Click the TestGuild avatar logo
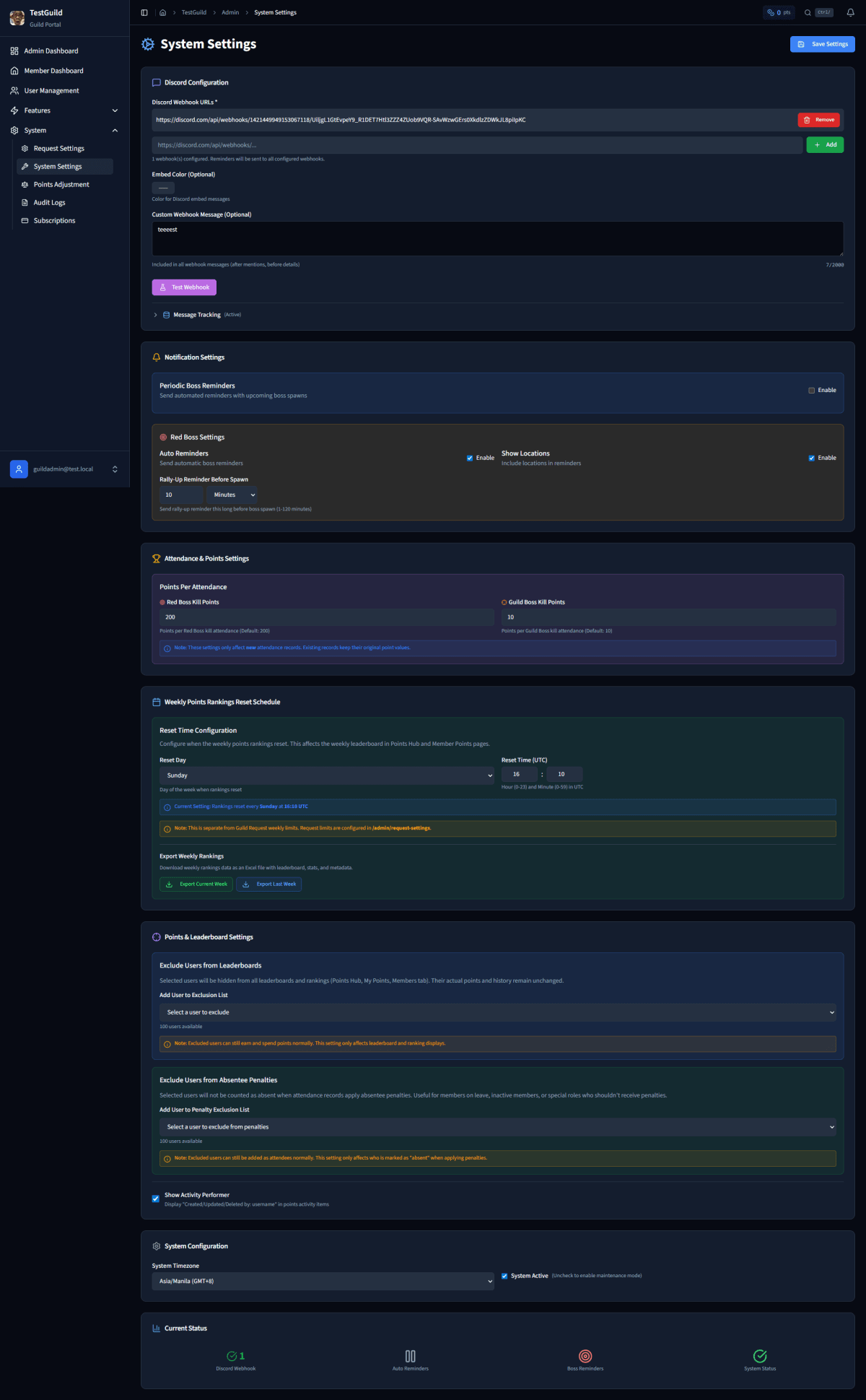This screenshot has height=1400, width=866. tap(17, 18)
